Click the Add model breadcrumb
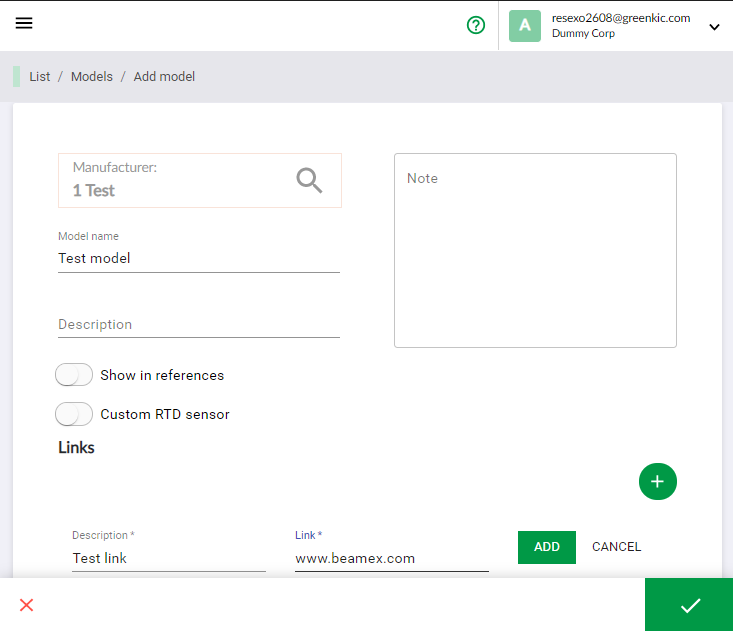Screen dimensions: 733x631 click(164, 76)
